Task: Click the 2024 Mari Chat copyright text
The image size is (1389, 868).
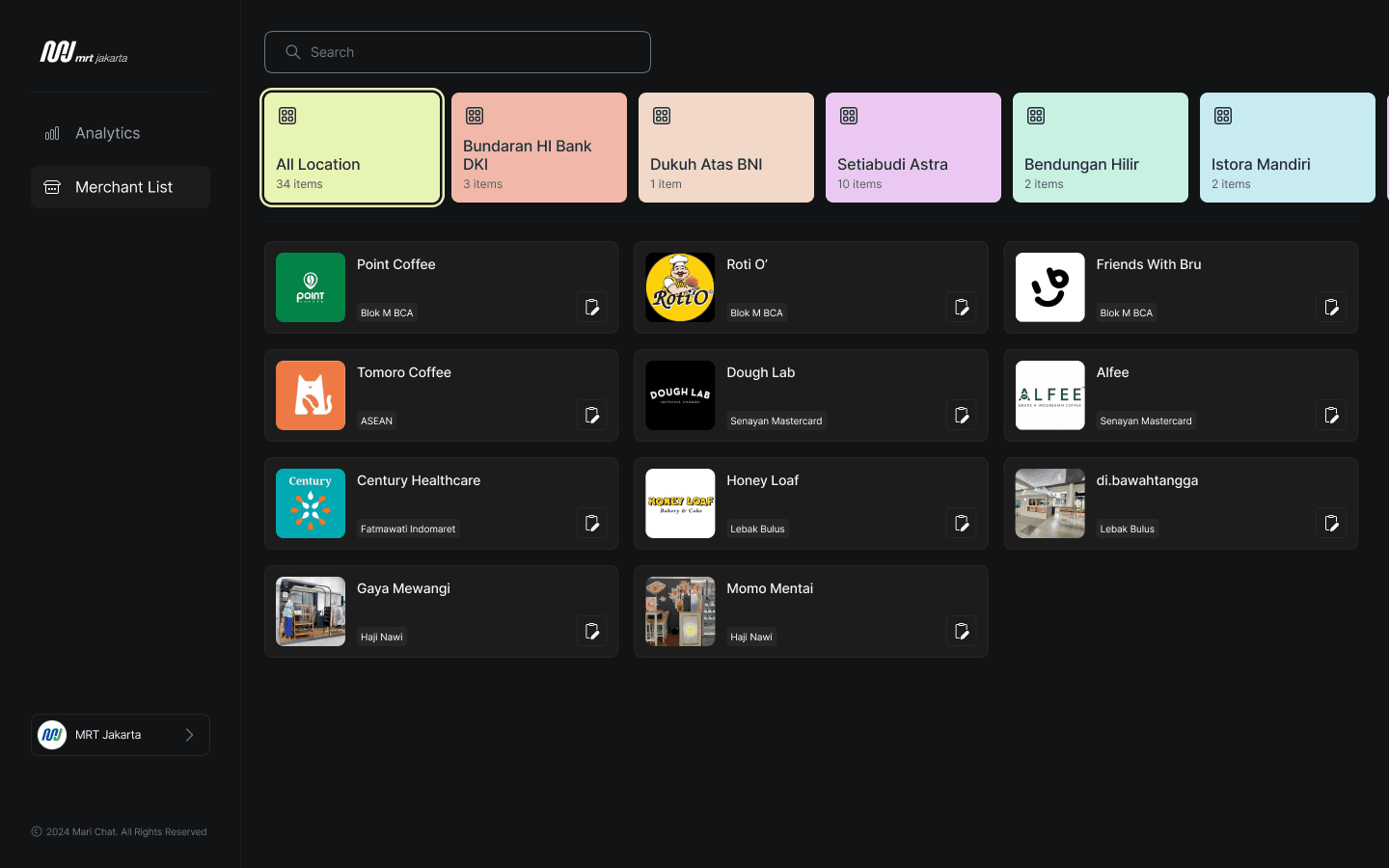Action: (x=126, y=831)
